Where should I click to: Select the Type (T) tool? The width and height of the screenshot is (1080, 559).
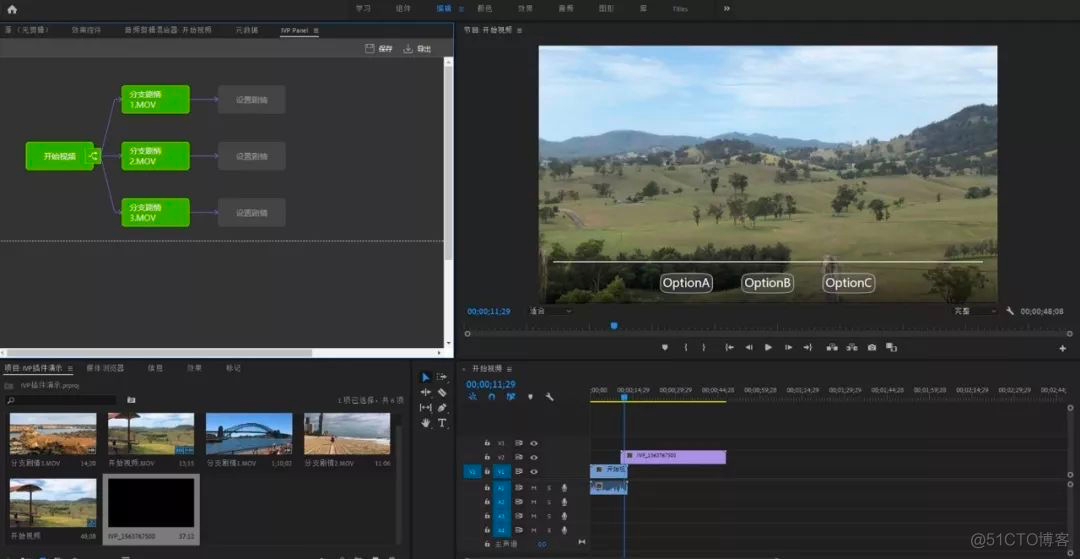(x=442, y=422)
